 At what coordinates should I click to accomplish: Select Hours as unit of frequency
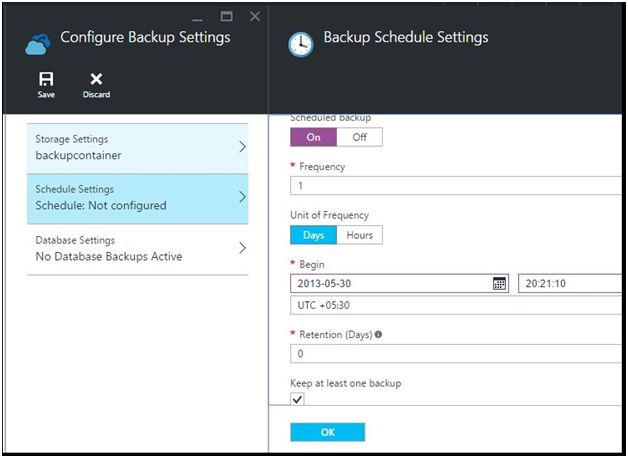(x=360, y=235)
